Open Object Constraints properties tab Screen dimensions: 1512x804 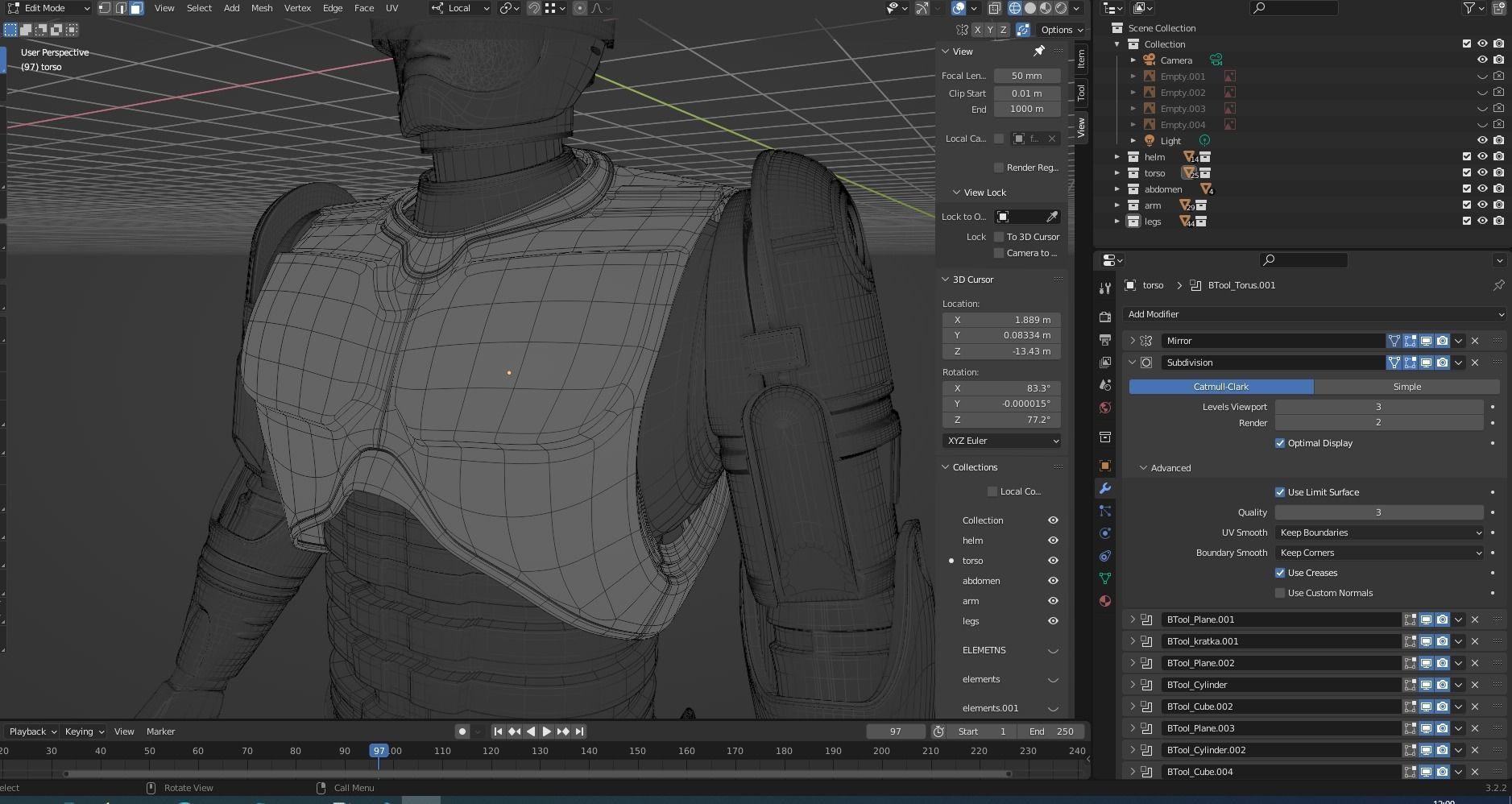click(1105, 556)
